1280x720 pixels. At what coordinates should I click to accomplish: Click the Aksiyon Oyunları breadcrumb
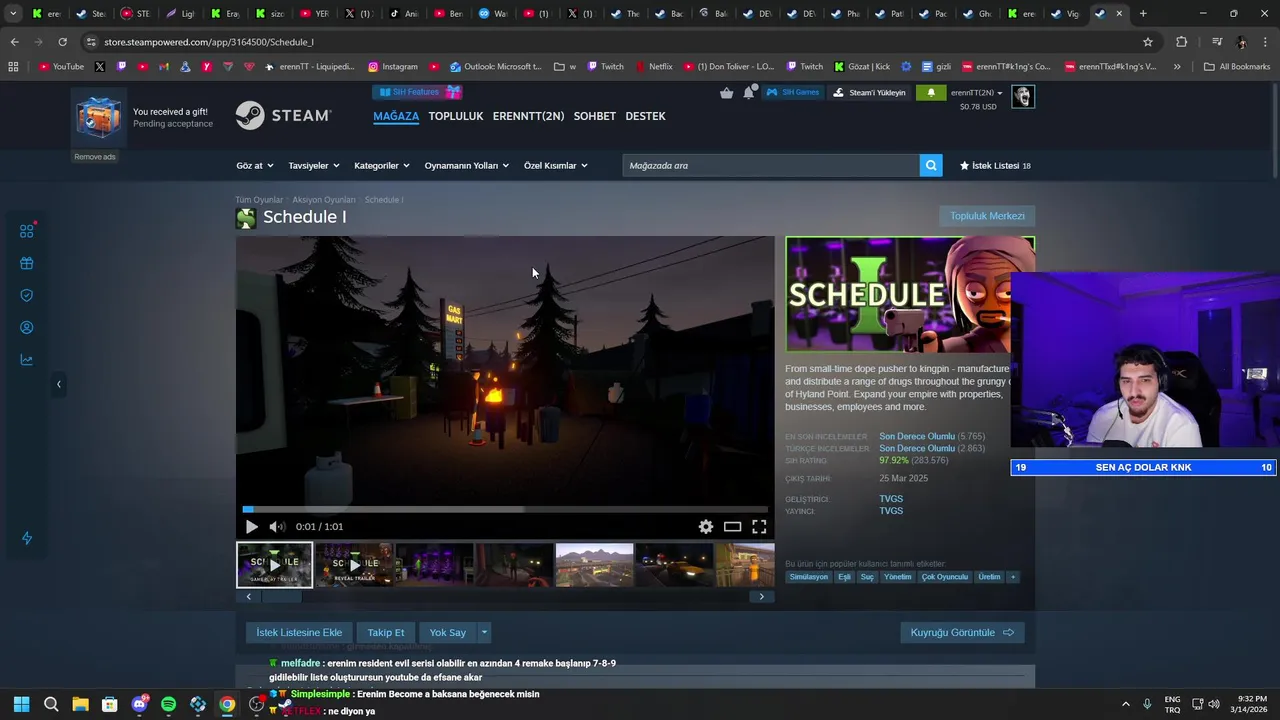[x=324, y=200]
